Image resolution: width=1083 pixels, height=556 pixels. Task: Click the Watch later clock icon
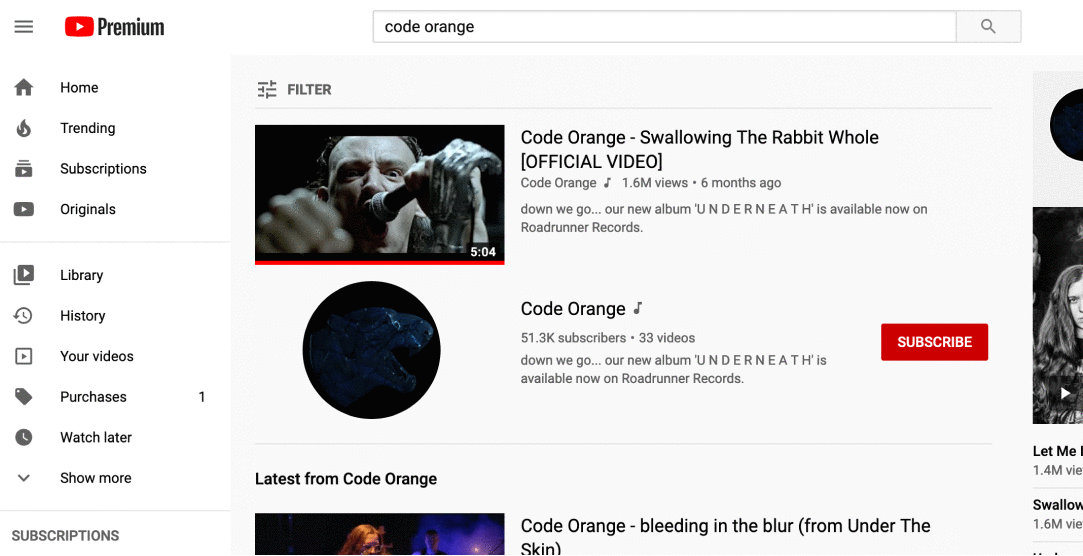(x=23, y=437)
